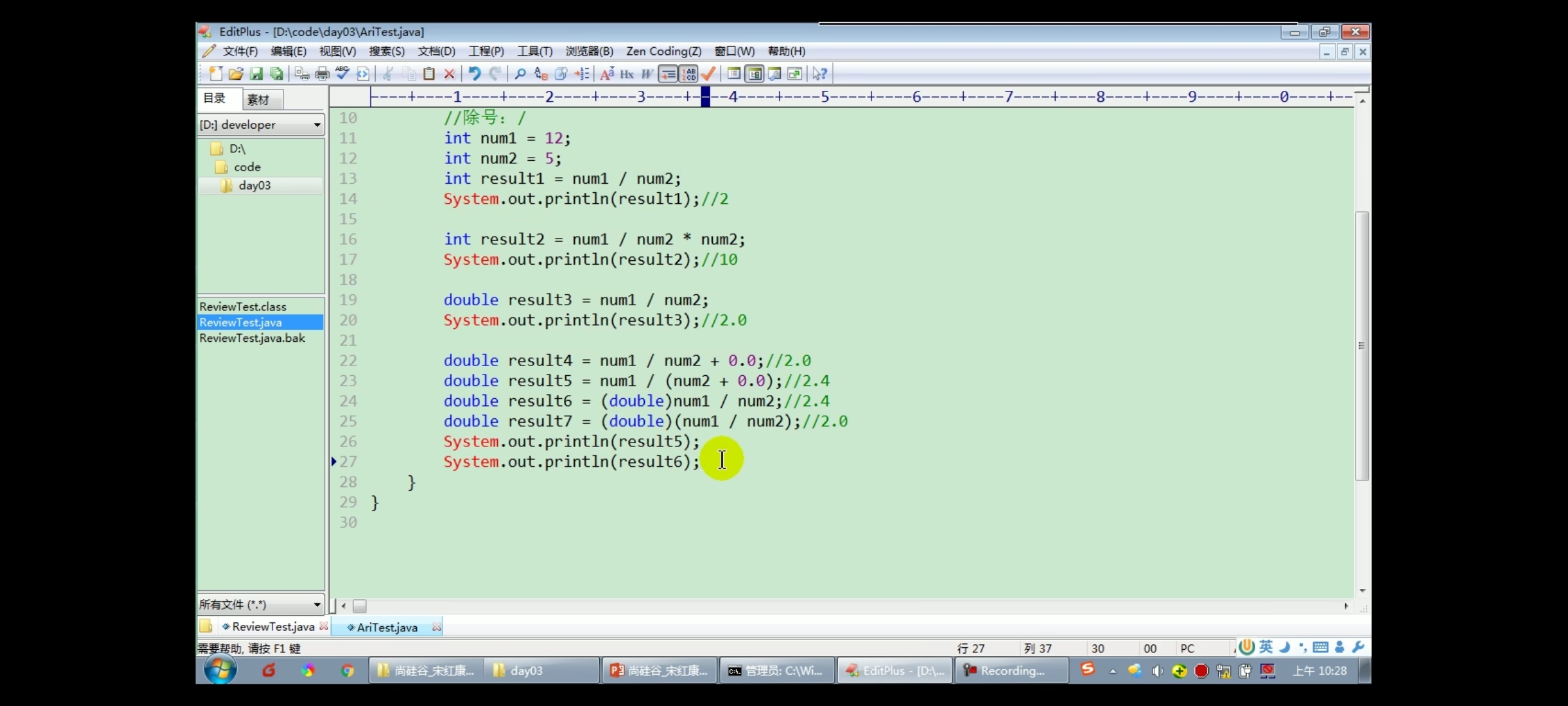Paste from clipboard using the clipboard icon

click(x=429, y=74)
